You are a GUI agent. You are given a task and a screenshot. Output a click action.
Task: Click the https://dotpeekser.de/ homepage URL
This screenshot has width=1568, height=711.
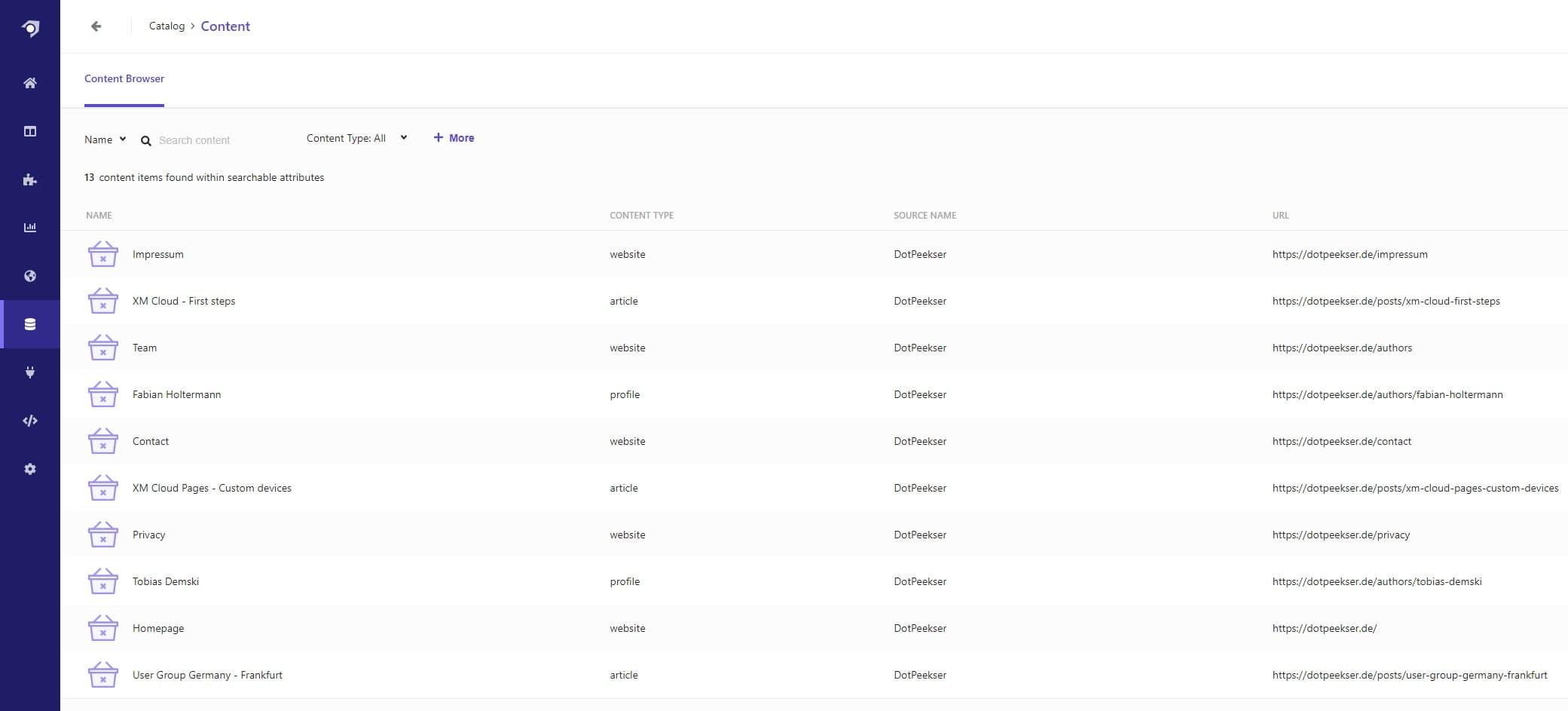pyautogui.click(x=1324, y=628)
